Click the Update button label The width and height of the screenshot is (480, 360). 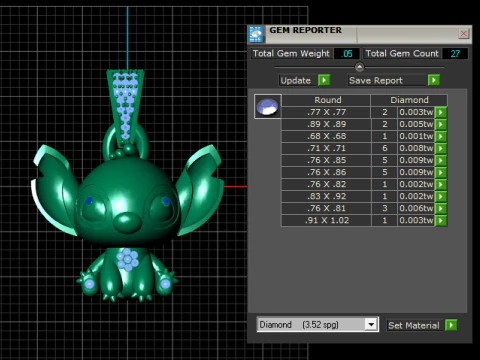click(296, 80)
